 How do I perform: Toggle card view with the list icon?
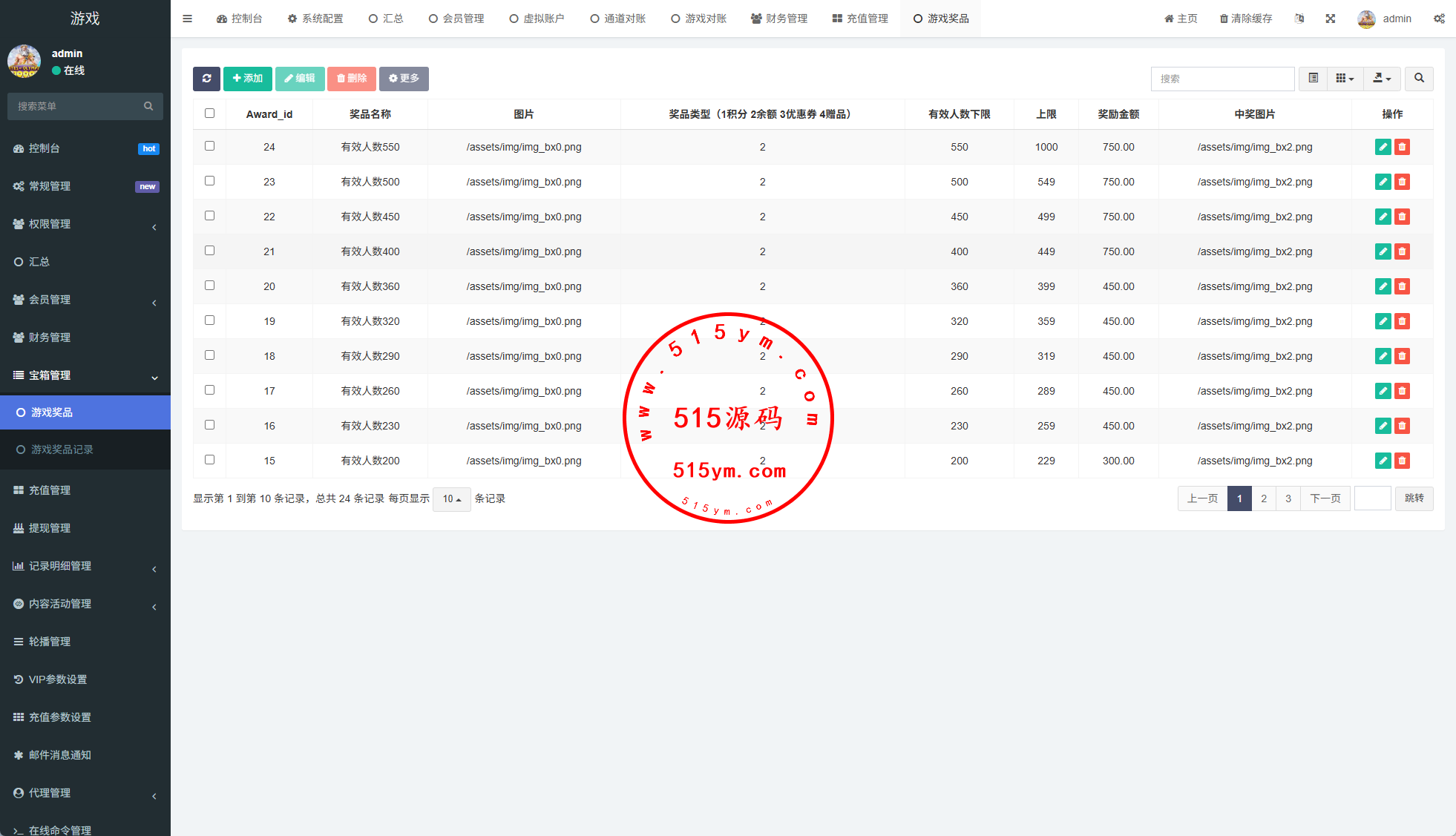(1313, 79)
